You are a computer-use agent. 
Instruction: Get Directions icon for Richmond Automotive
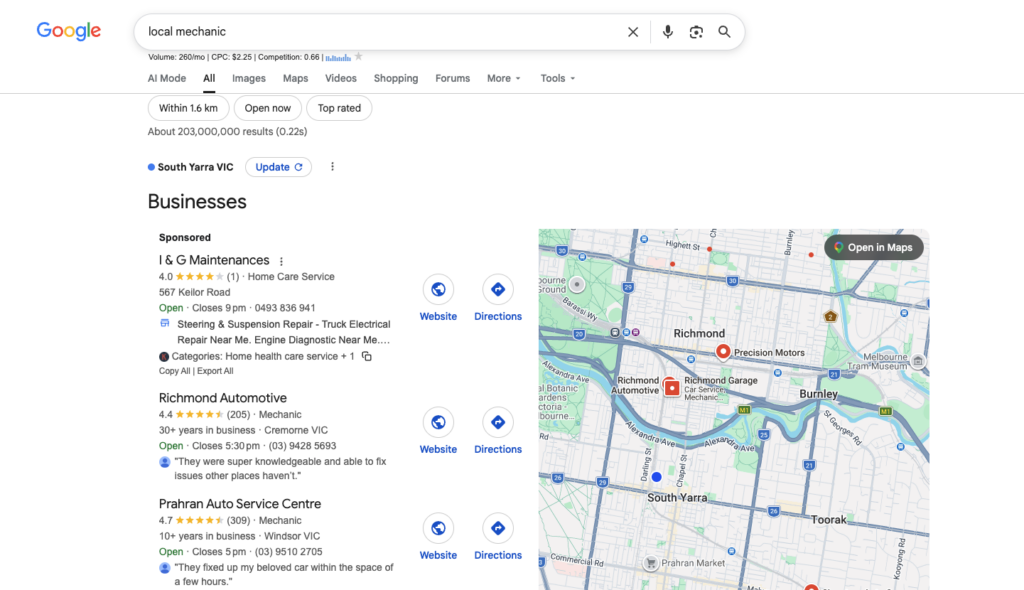pyautogui.click(x=498, y=423)
